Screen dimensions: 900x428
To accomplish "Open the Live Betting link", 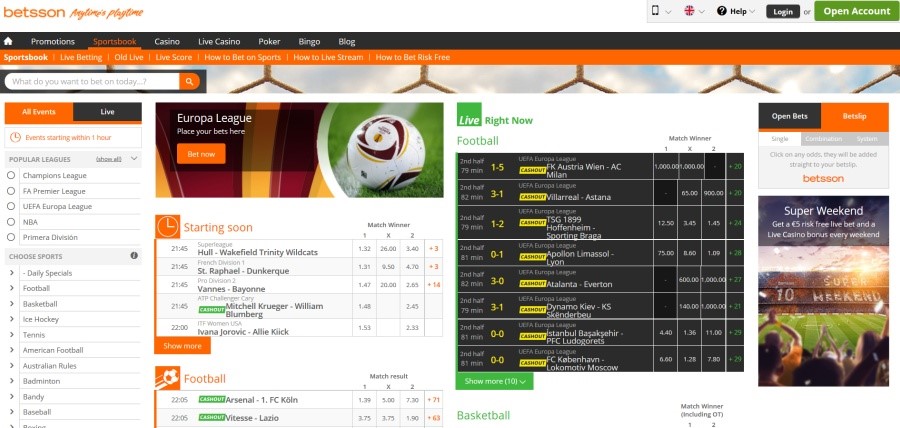I will (x=81, y=57).
